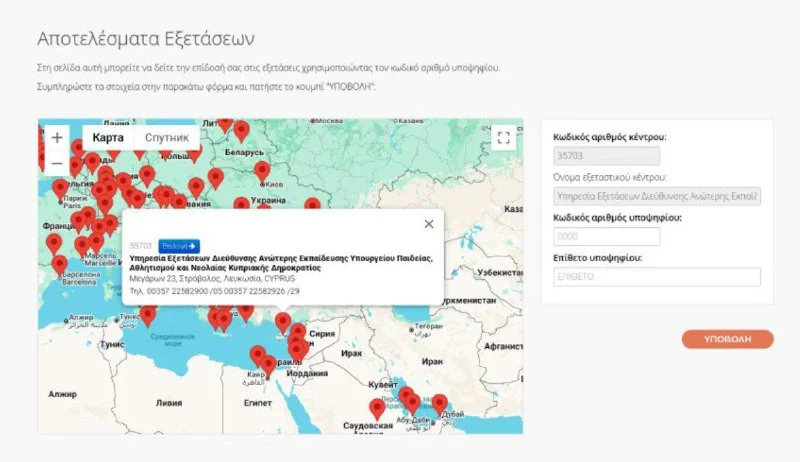The height and width of the screenshot is (462, 800).
Task: Select the map pin near Tunis
Action: (148, 315)
